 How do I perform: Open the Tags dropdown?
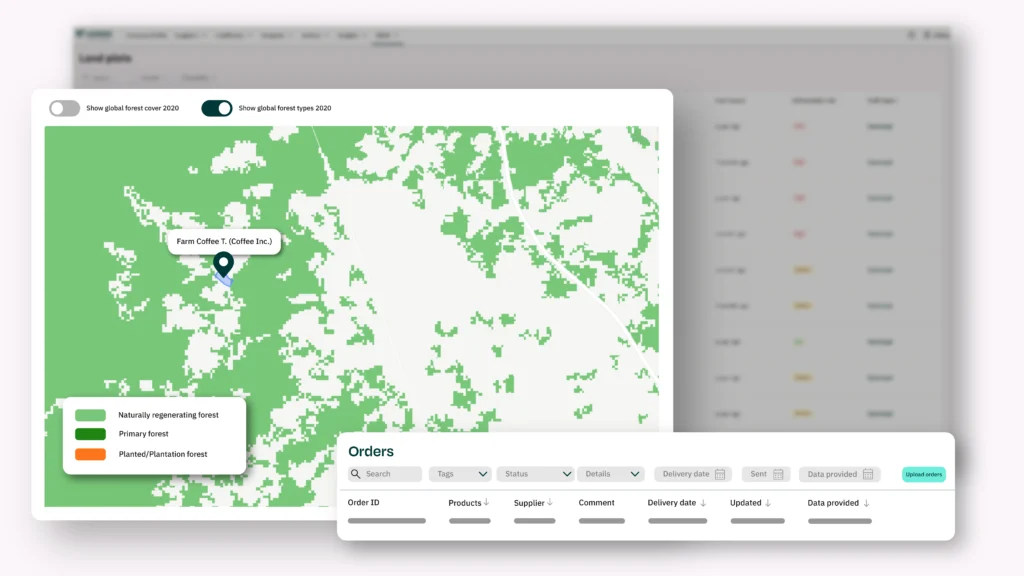tap(460, 474)
